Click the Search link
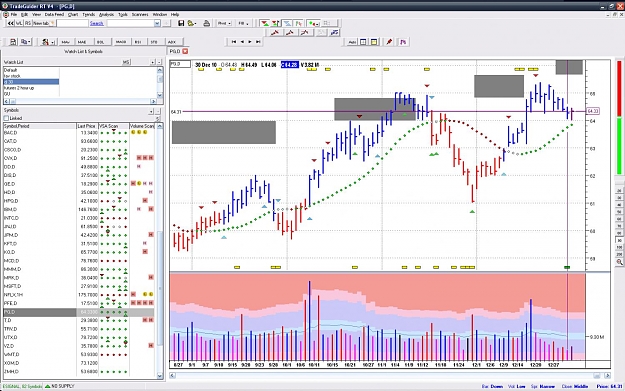Image resolution: width=625 pixels, height=391 pixels. 96,24
